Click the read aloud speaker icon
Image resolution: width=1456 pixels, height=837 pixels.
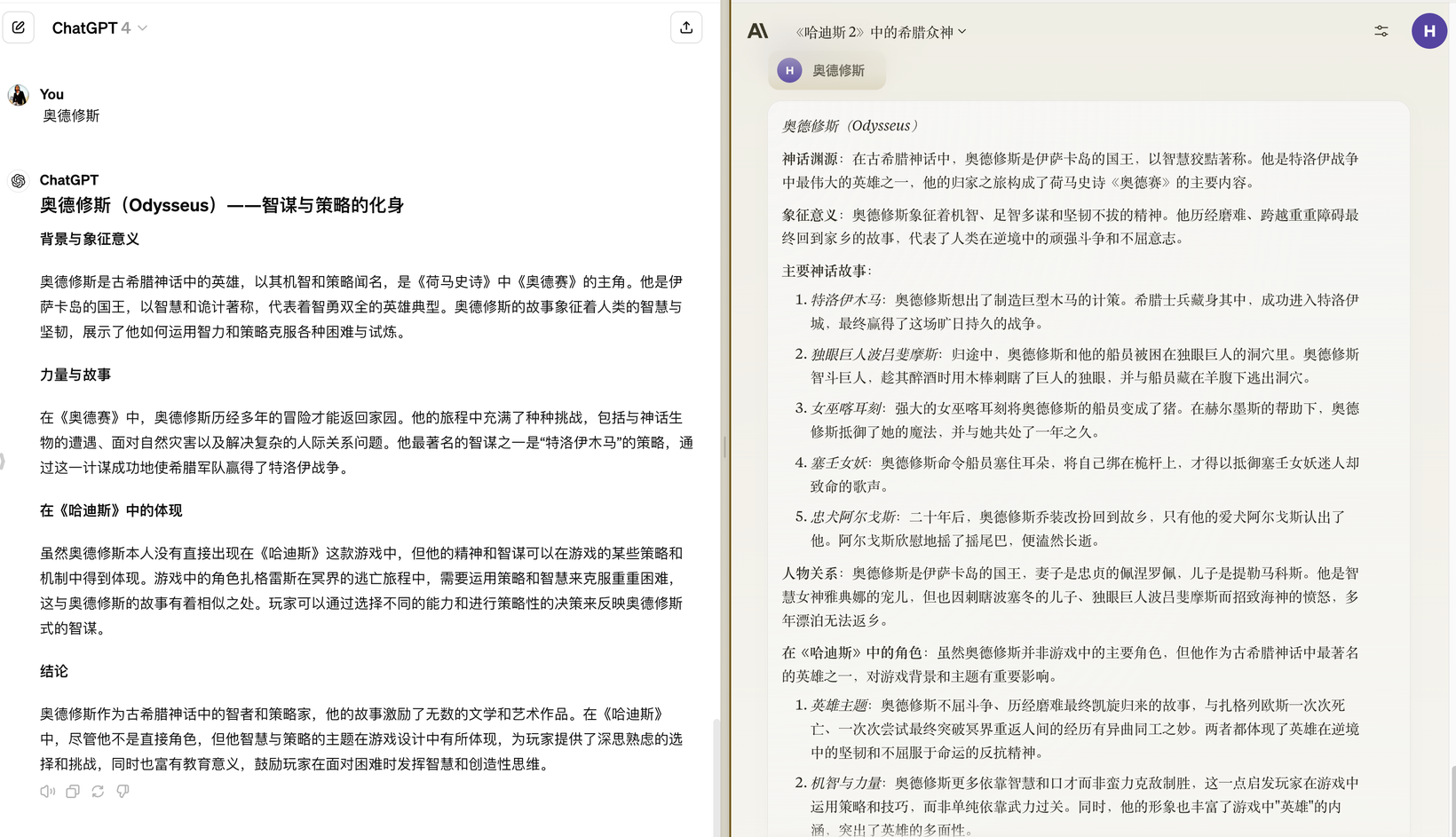tap(47, 791)
